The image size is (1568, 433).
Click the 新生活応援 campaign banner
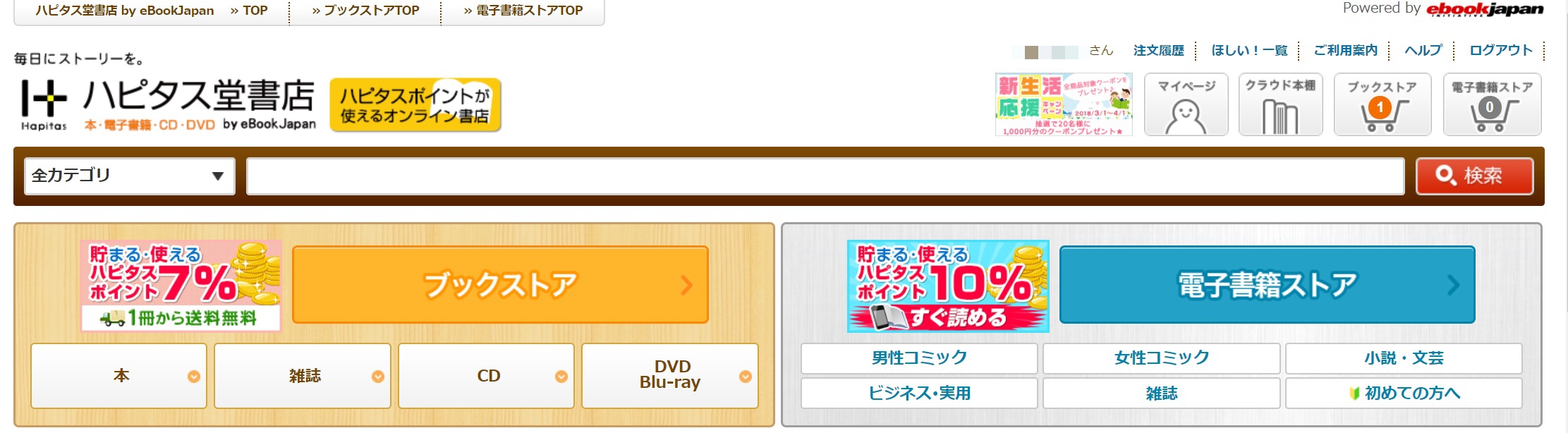pyautogui.click(x=1064, y=104)
